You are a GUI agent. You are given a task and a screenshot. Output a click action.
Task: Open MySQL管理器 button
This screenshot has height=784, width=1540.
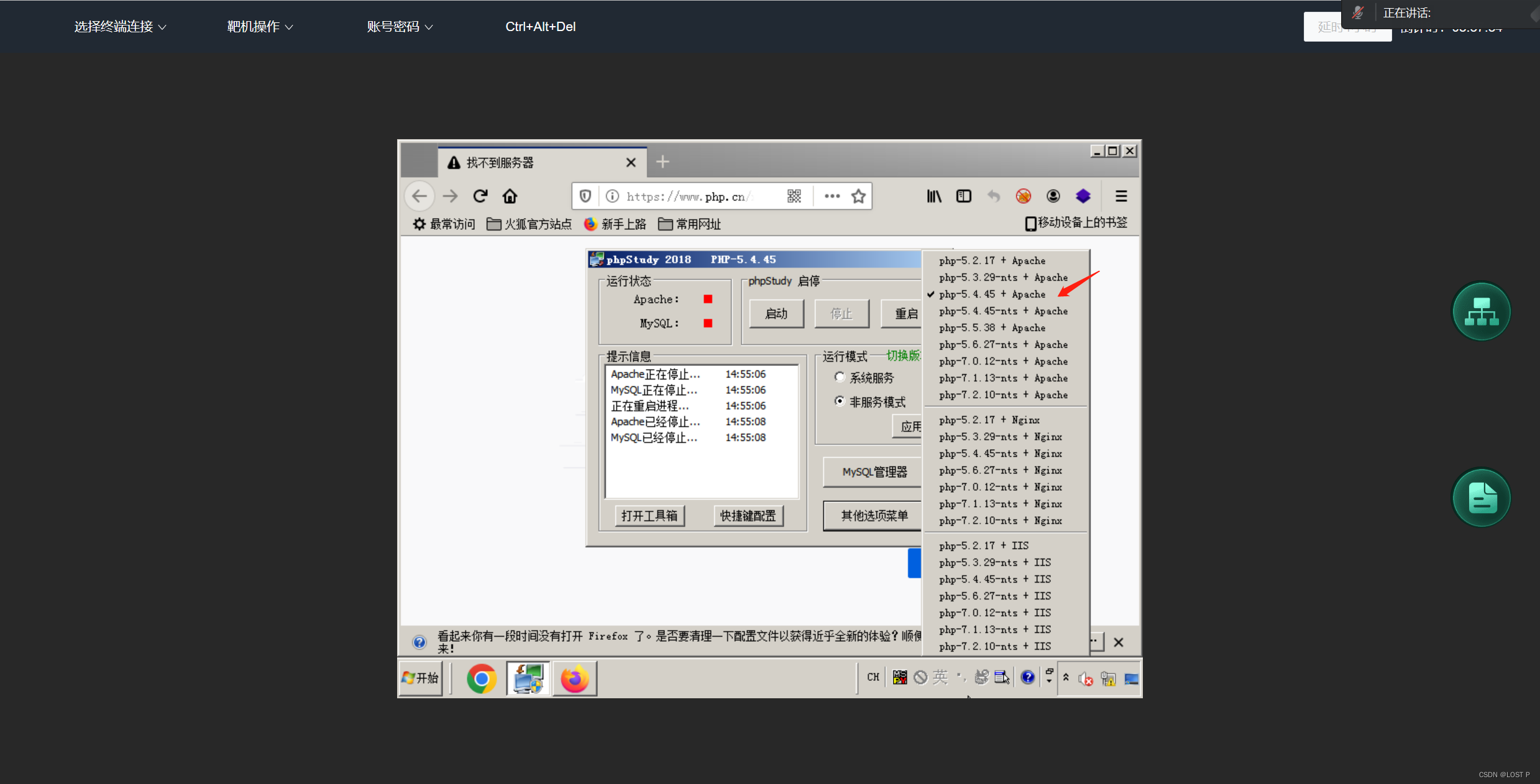pos(873,472)
